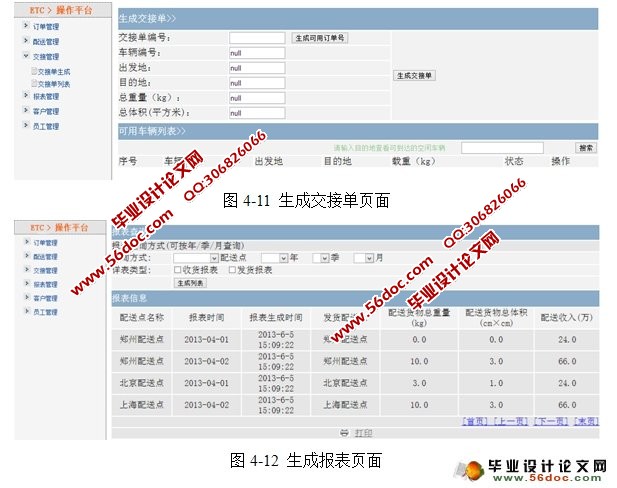The width and height of the screenshot is (617, 488).
Task: Click the 生成同司订单号 button
Action: click(x=319, y=37)
